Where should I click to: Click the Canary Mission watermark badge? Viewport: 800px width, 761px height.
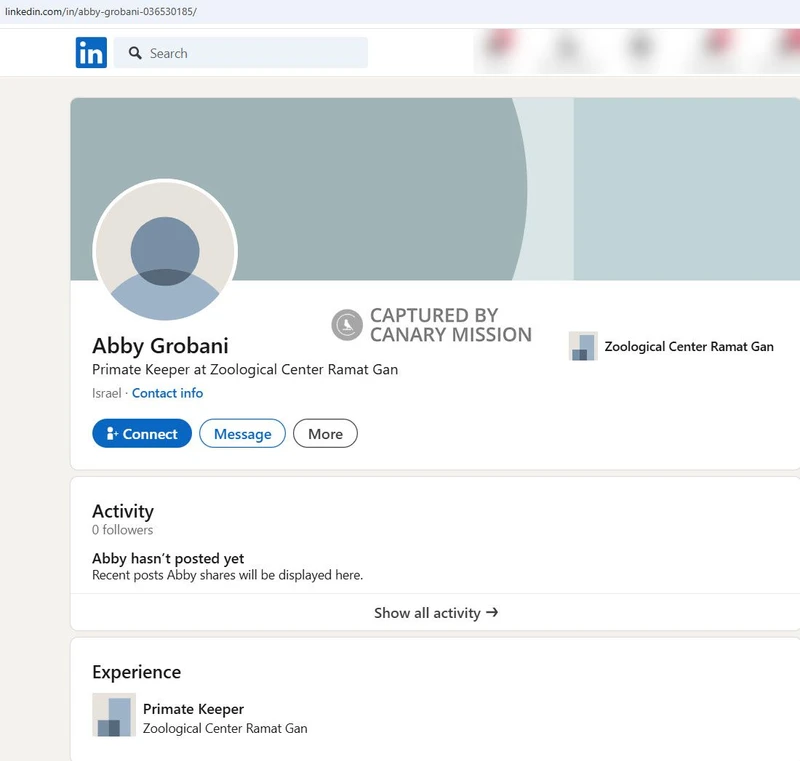346,324
